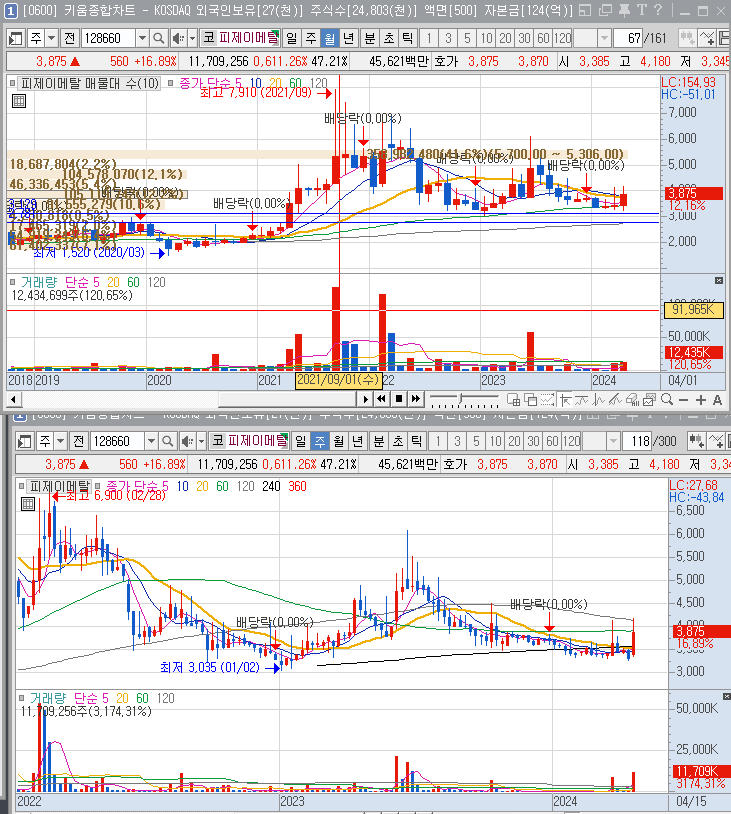Click the scrollbar left arrow under monthly chart

point(13,399)
